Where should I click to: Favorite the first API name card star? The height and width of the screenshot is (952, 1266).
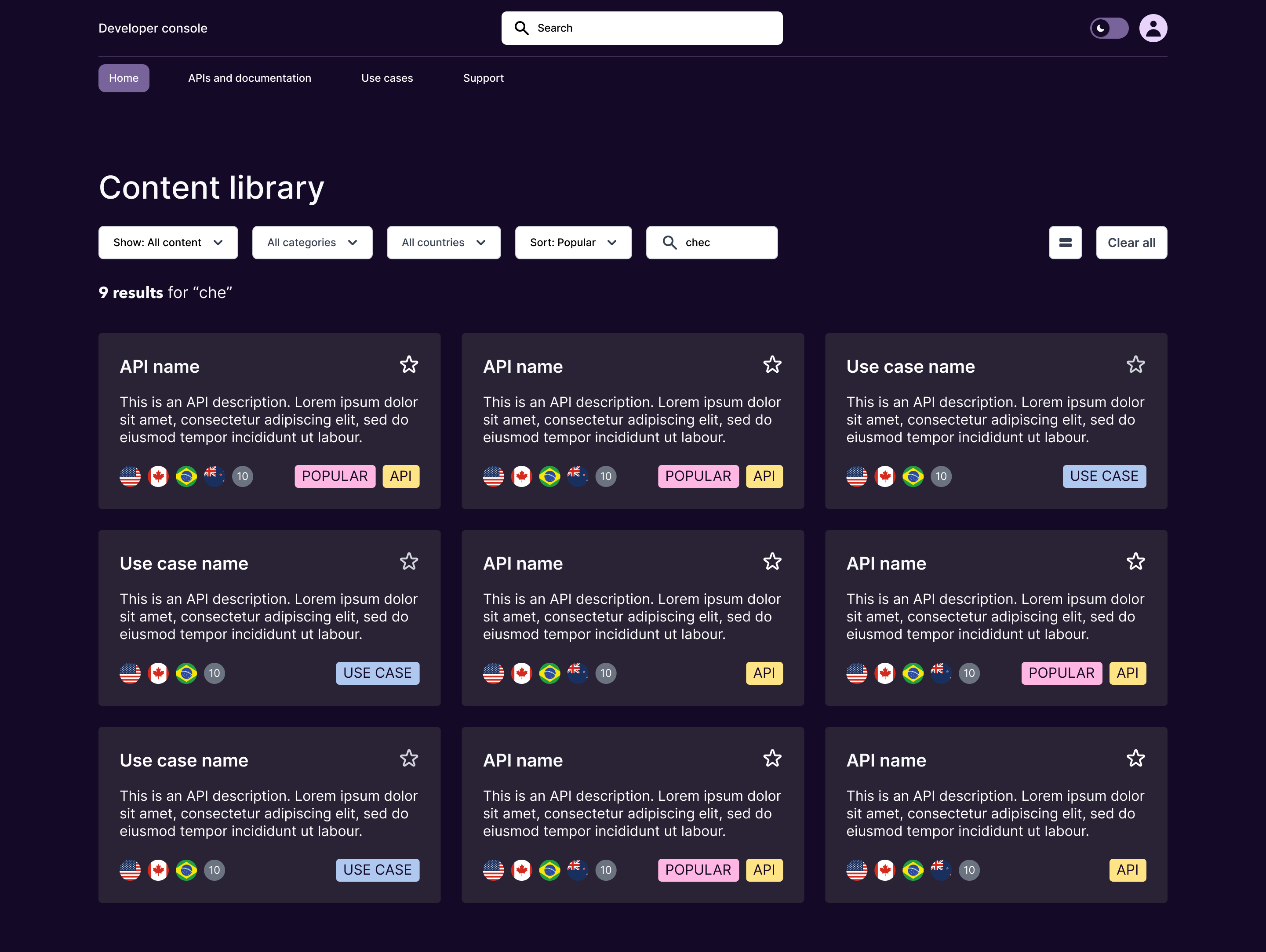click(x=409, y=364)
